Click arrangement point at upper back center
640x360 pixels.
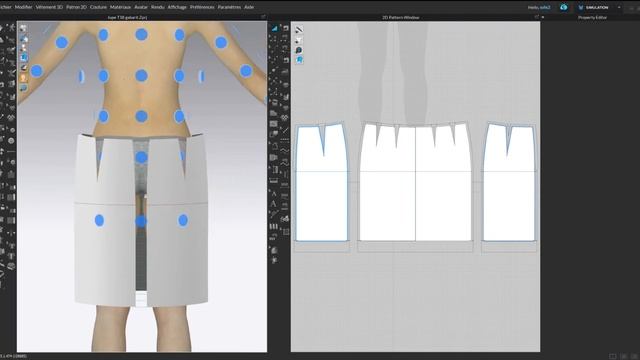141,34
